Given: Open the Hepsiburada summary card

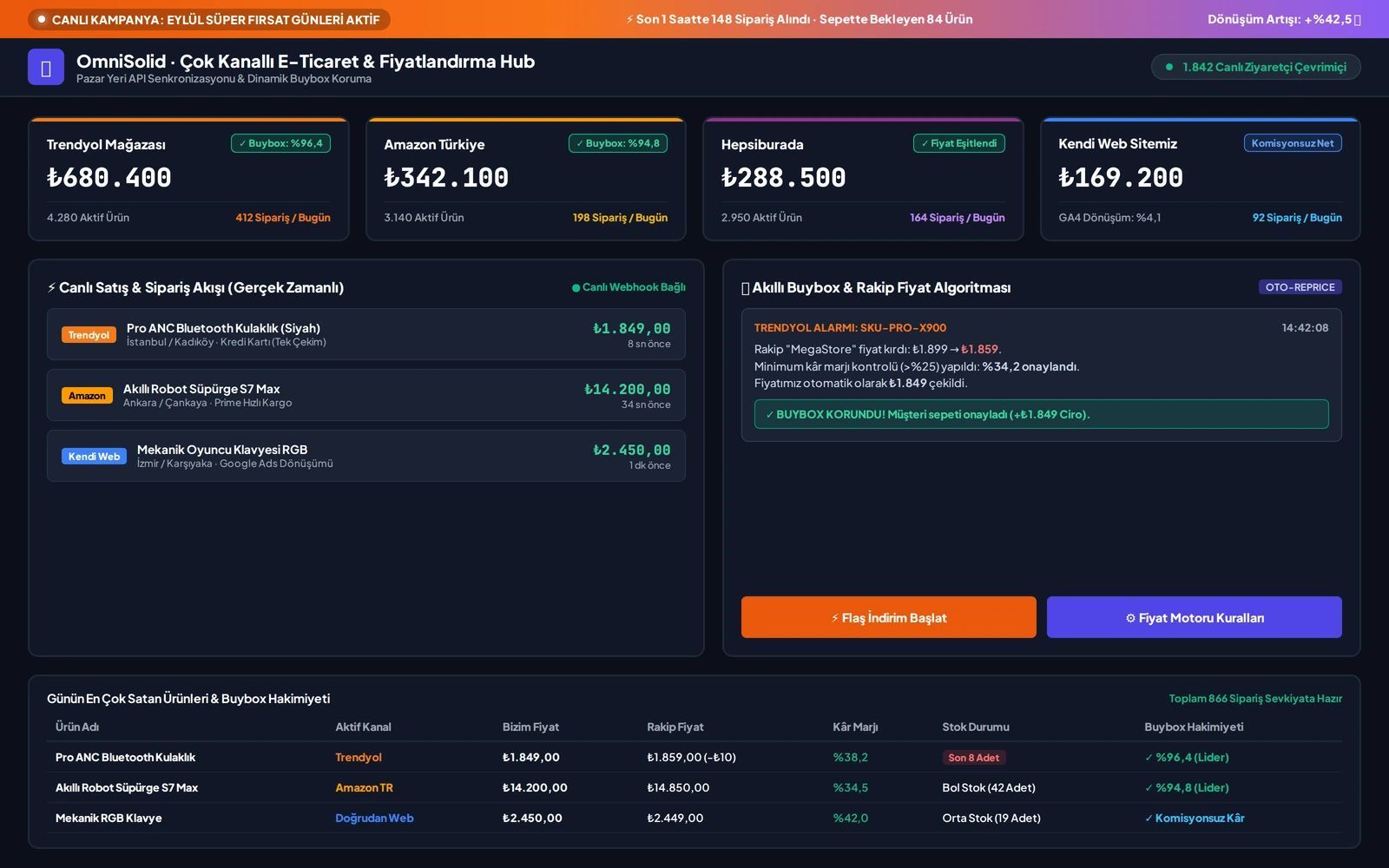Looking at the screenshot, I should pyautogui.click(x=863, y=179).
